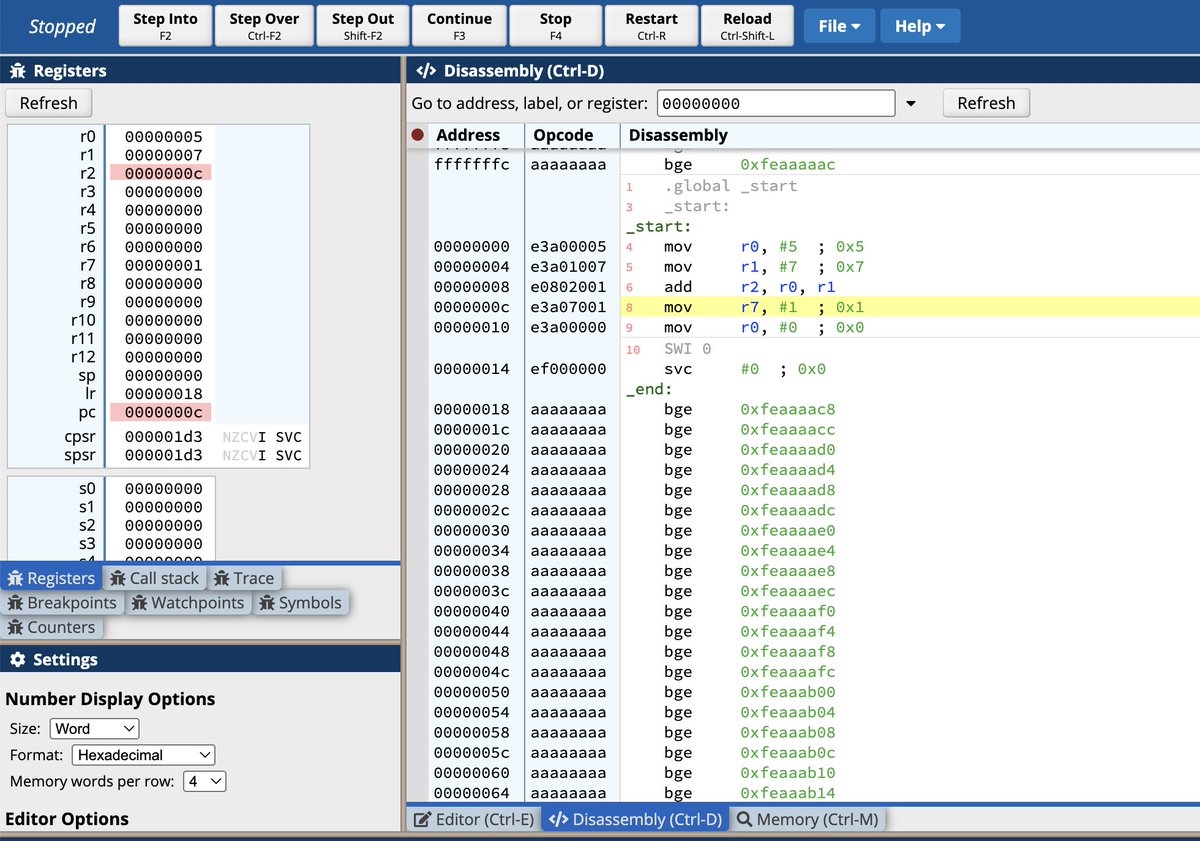Image resolution: width=1200 pixels, height=841 pixels.
Task: Click the spsr register value 000001d3
Action: click(163, 455)
